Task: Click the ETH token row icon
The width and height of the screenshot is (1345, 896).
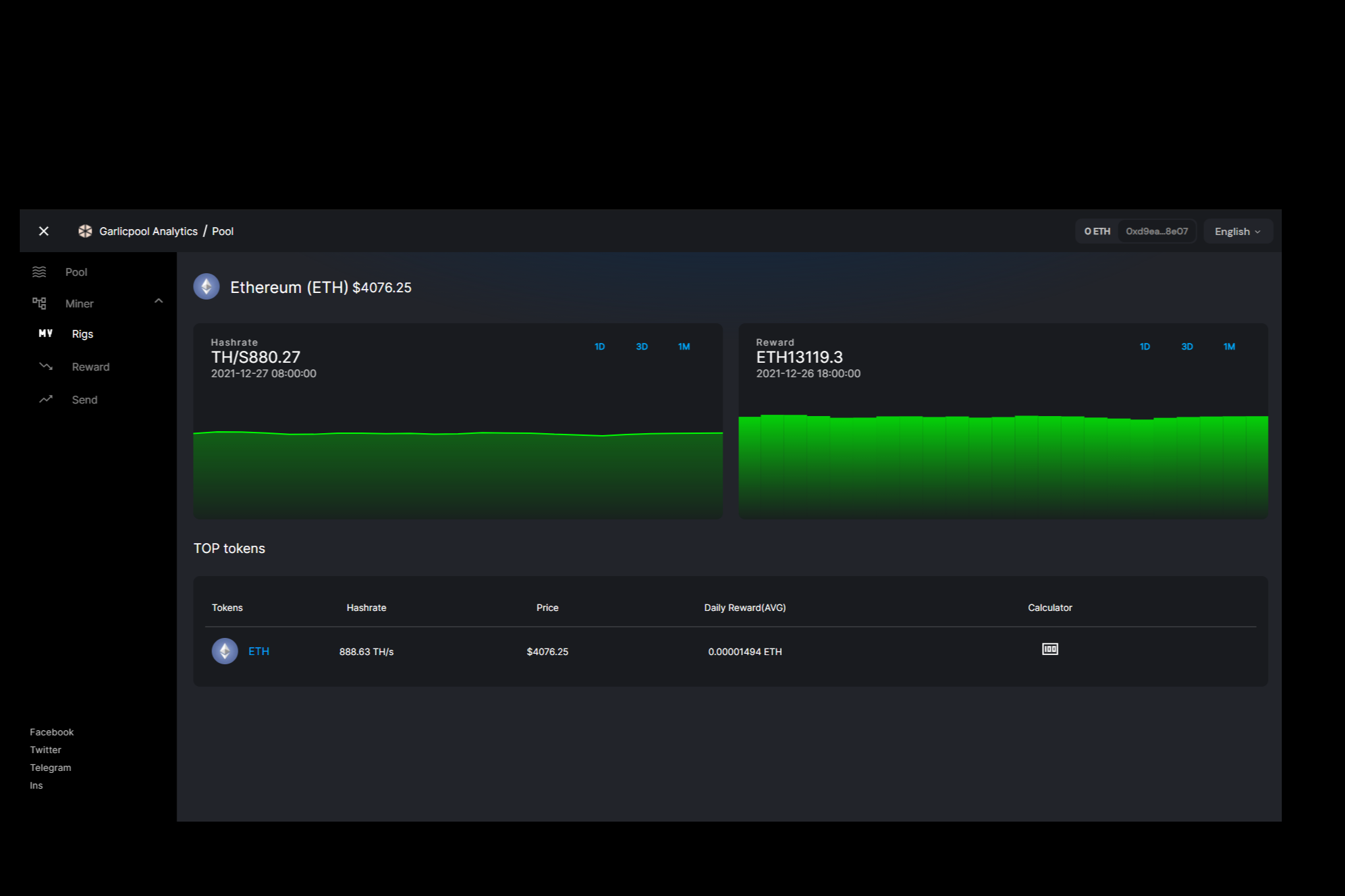Action: [225, 651]
